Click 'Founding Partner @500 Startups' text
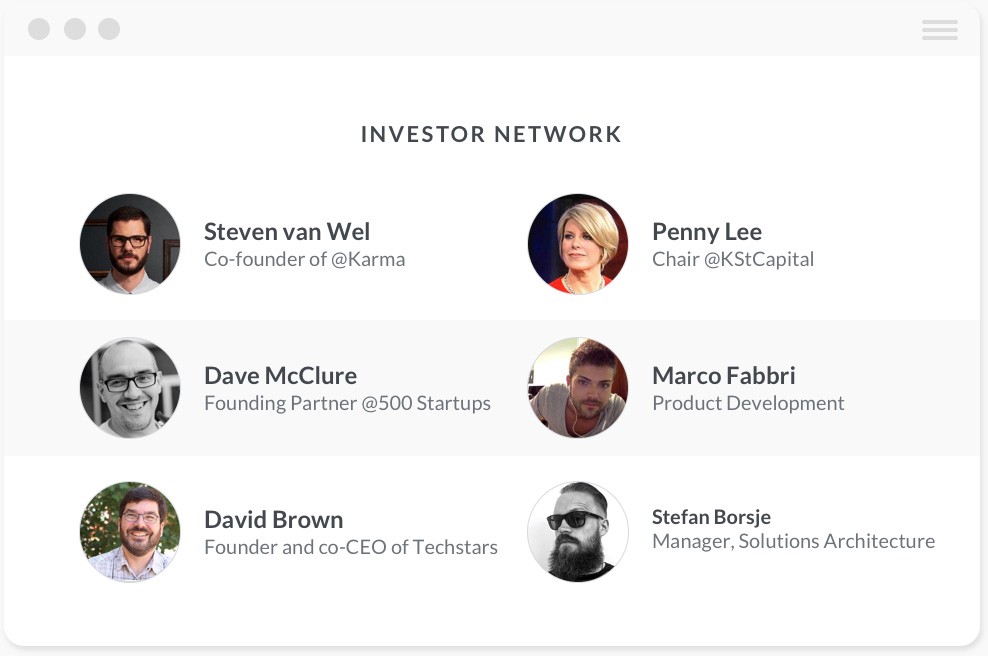988x656 pixels. point(347,403)
